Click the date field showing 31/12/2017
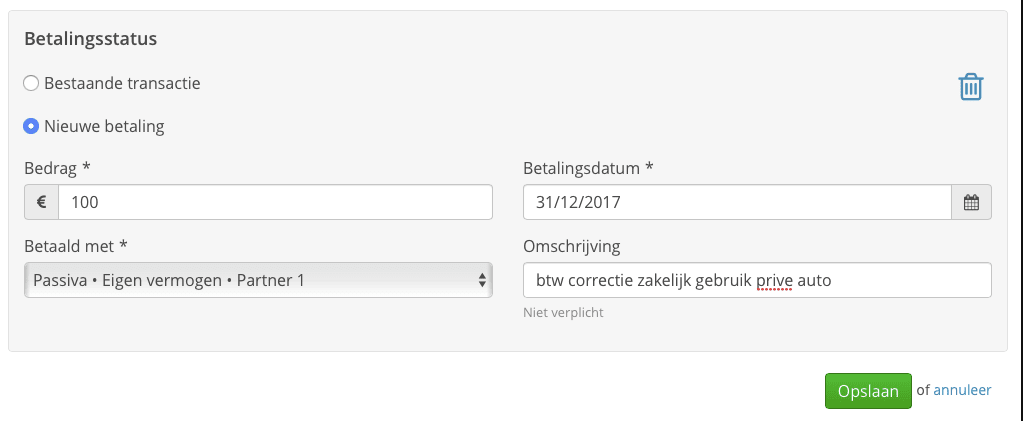 [x=737, y=202]
